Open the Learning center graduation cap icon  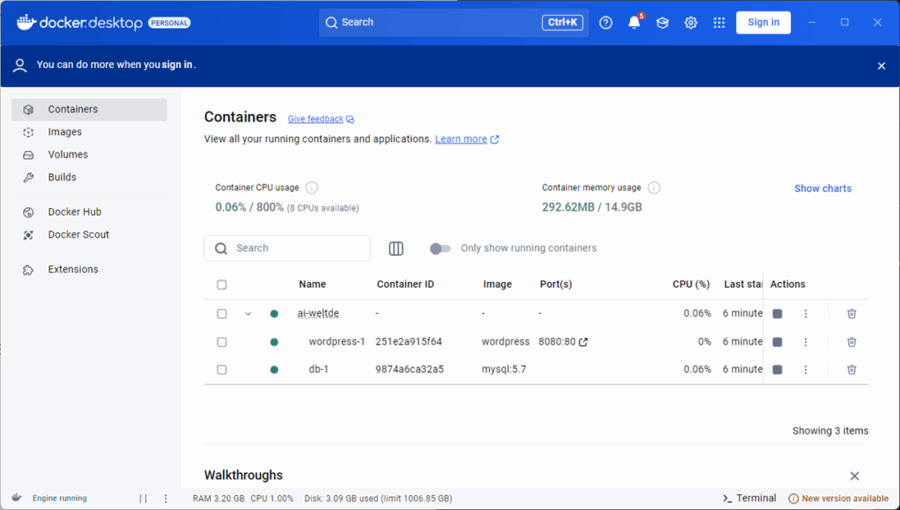(662, 22)
